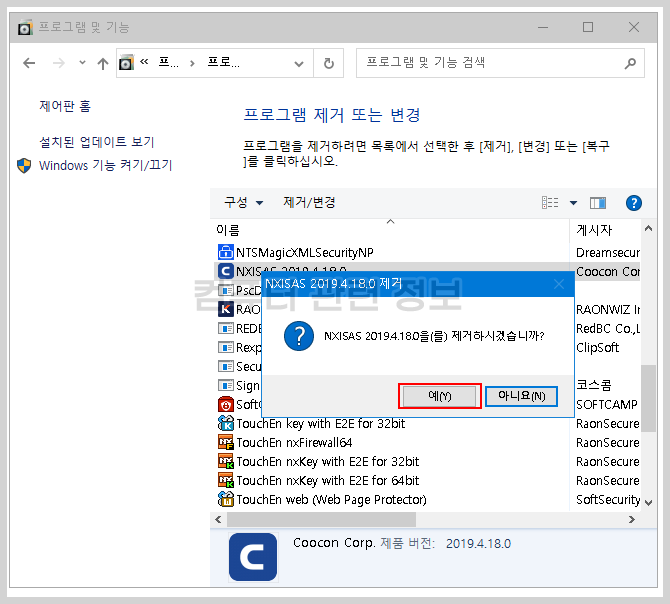Select TouchEn nxFirewall64
Image resolution: width=670 pixels, height=604 pixels.
coord(294,443)
